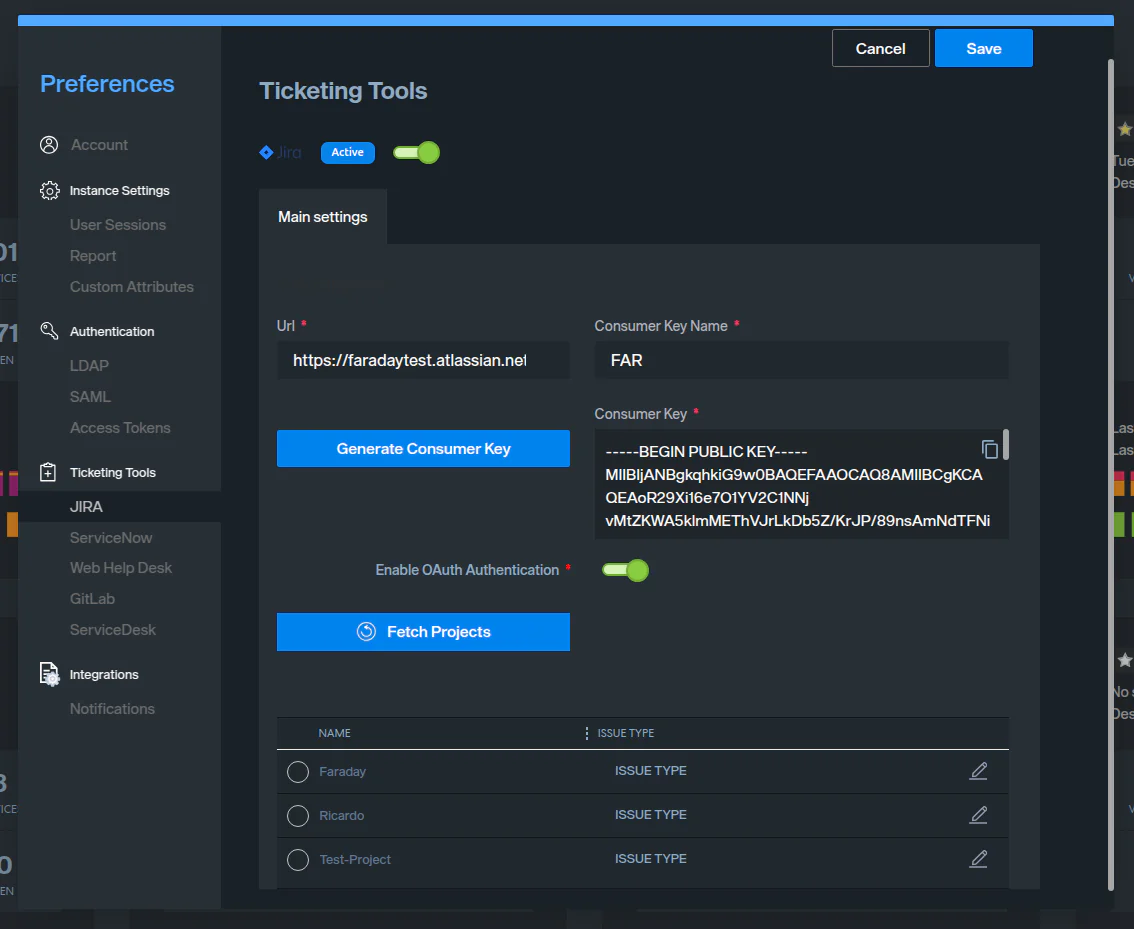Go to the LDAP authentication settings
The image size is (1134, 929).
tap(89, 366)
